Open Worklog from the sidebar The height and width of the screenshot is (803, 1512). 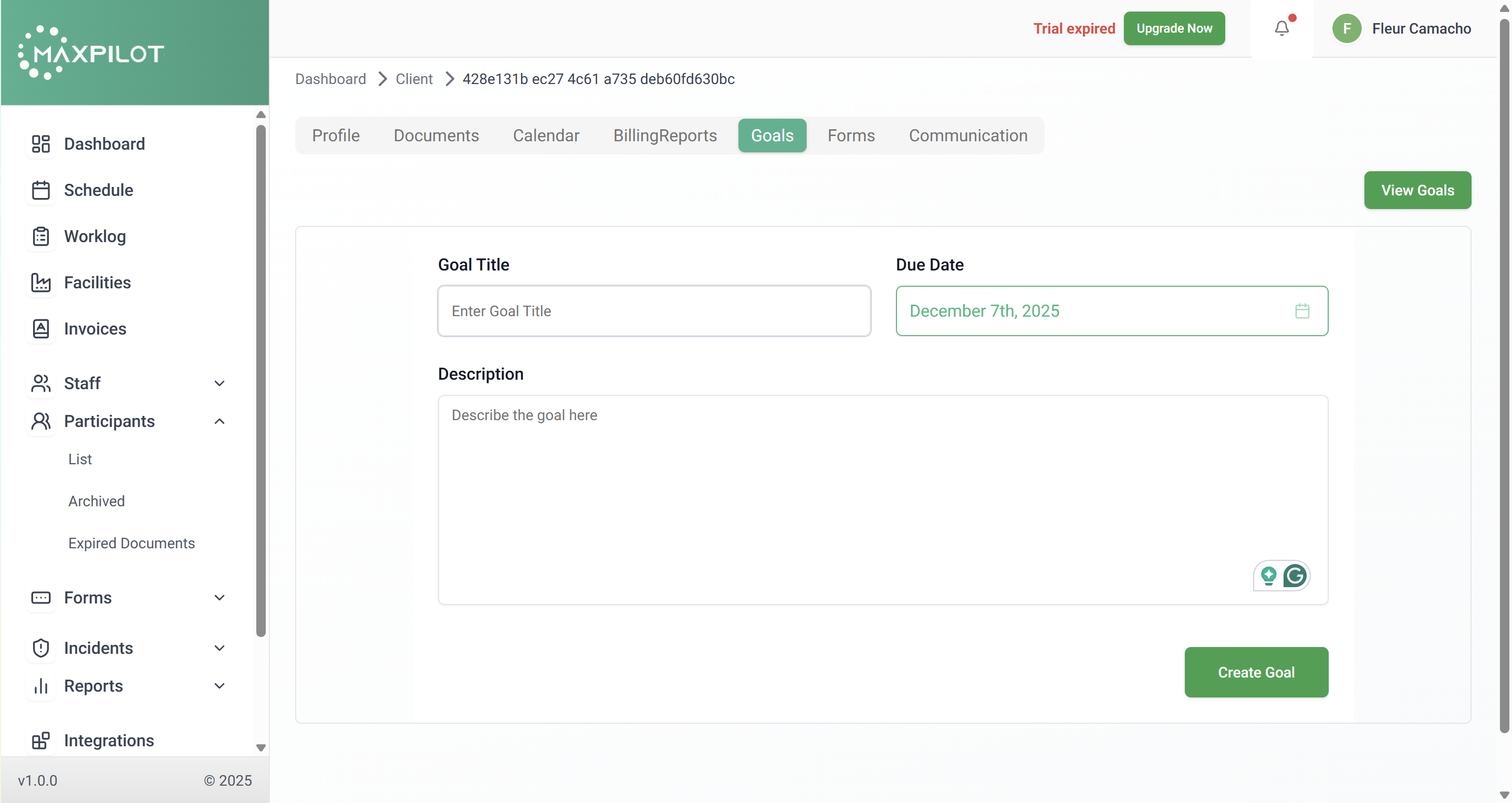click(x=95, y=236)
